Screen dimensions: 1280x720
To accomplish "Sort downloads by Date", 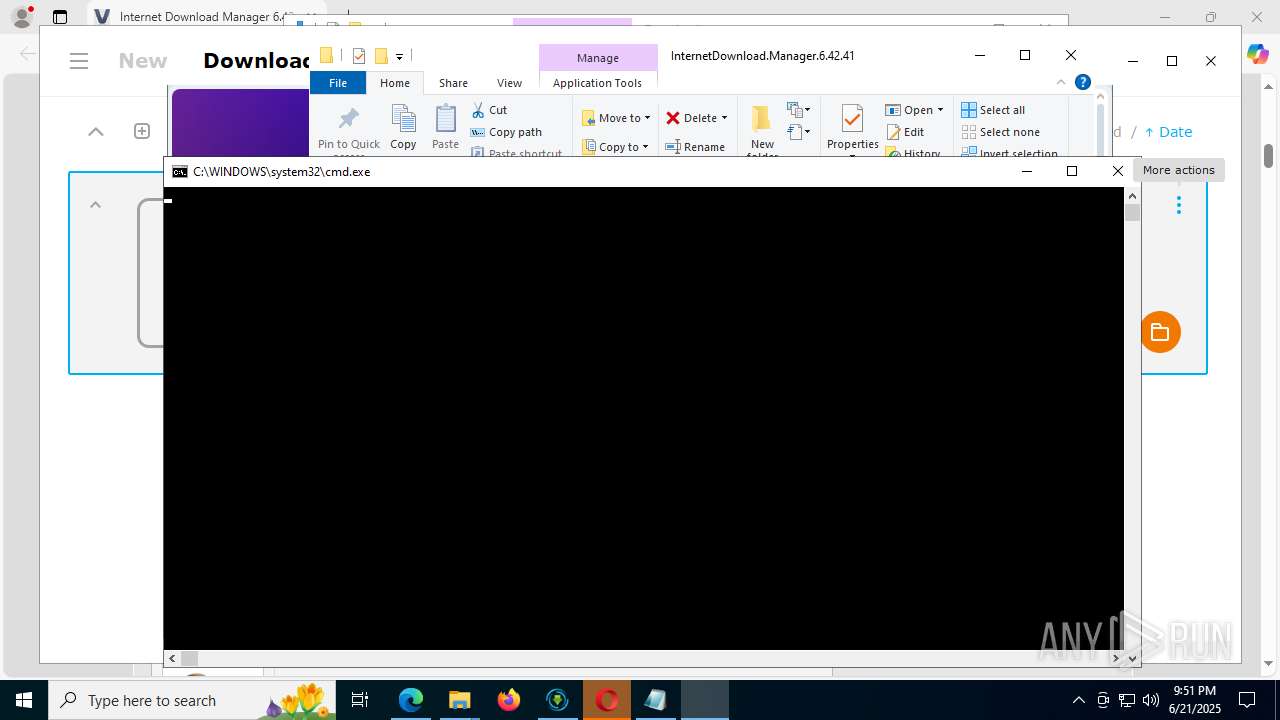I will click(1168, 132).
